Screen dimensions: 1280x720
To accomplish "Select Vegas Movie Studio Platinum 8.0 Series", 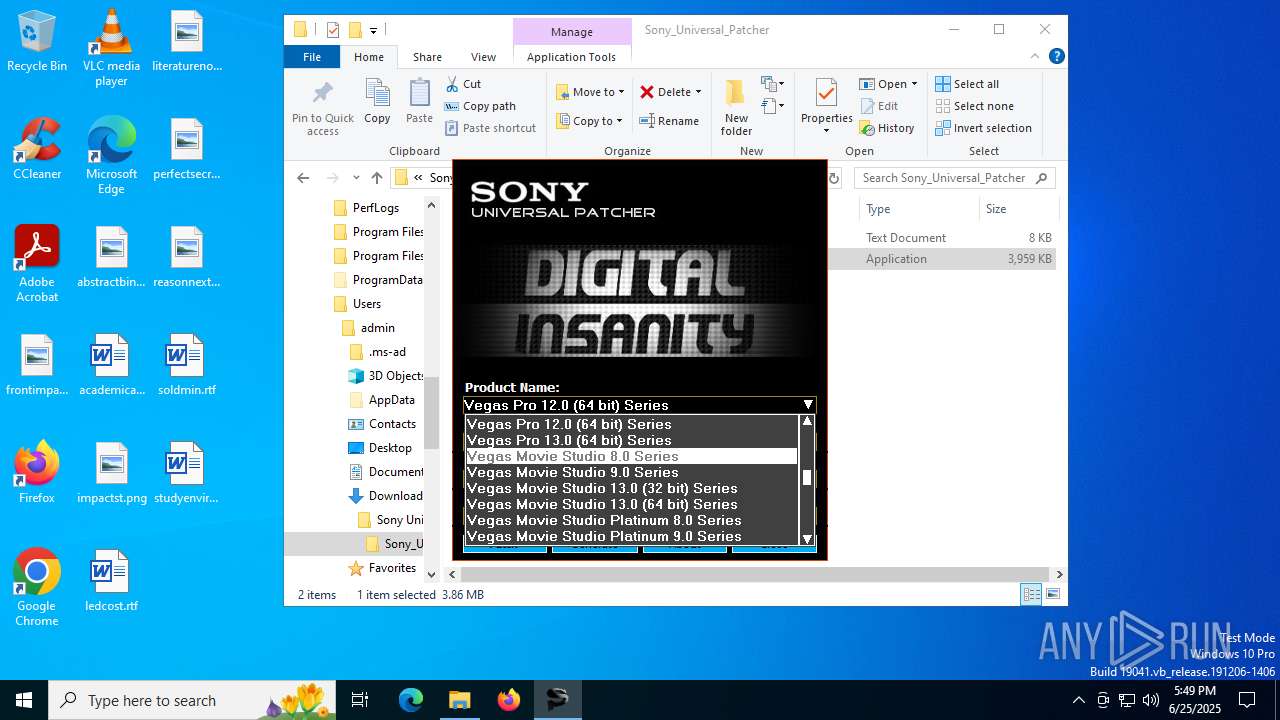I will (x=631, y=520).
